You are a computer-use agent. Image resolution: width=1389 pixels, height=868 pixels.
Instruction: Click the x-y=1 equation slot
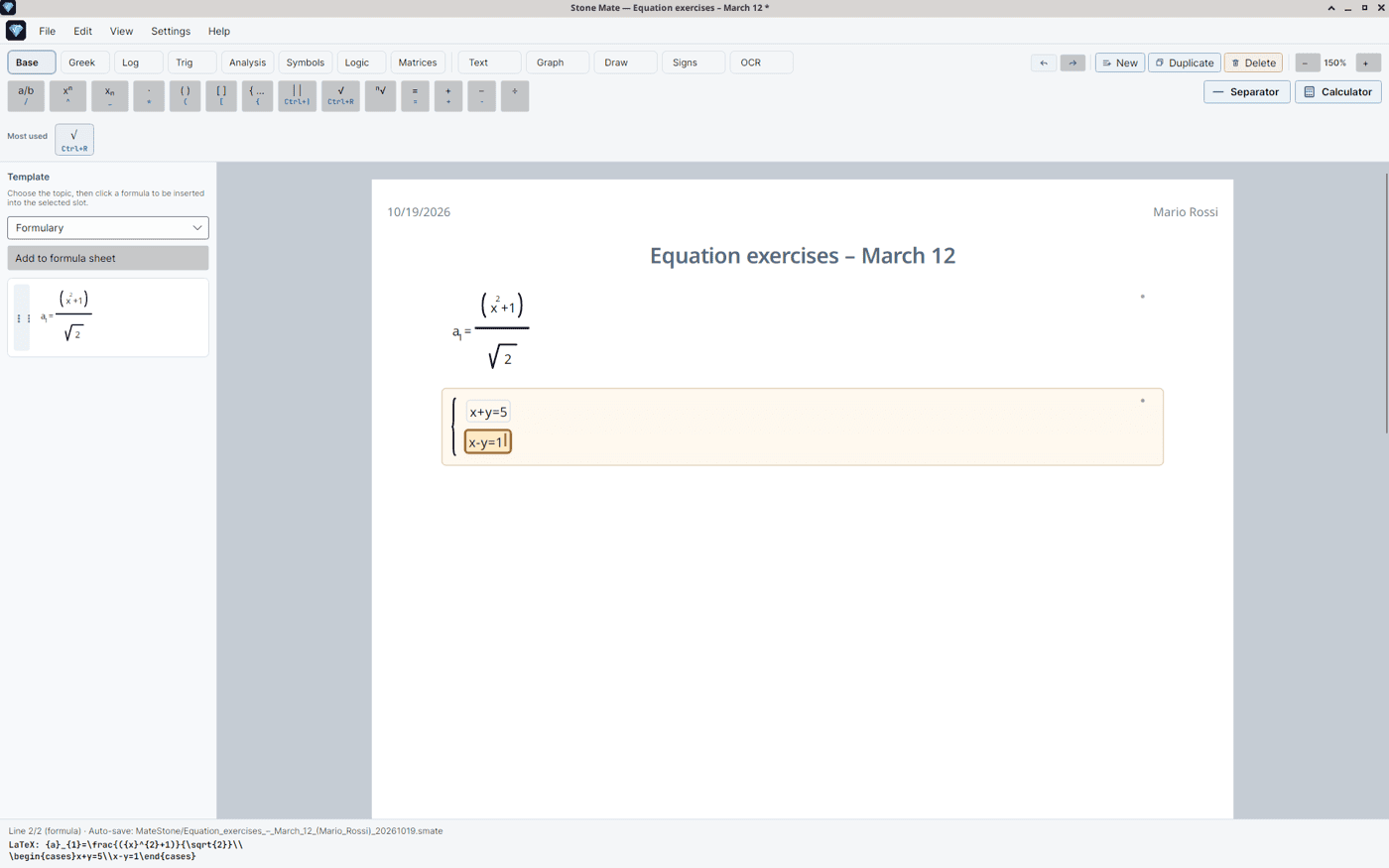tap(488, 441)
